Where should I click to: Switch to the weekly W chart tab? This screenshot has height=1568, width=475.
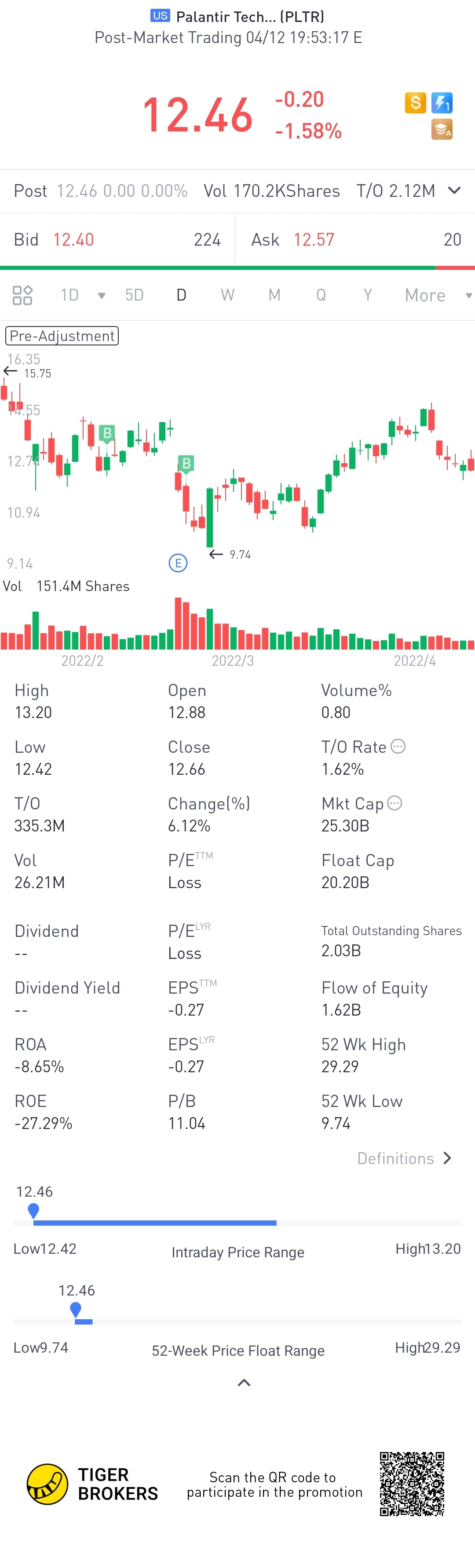tap(227, 295)
